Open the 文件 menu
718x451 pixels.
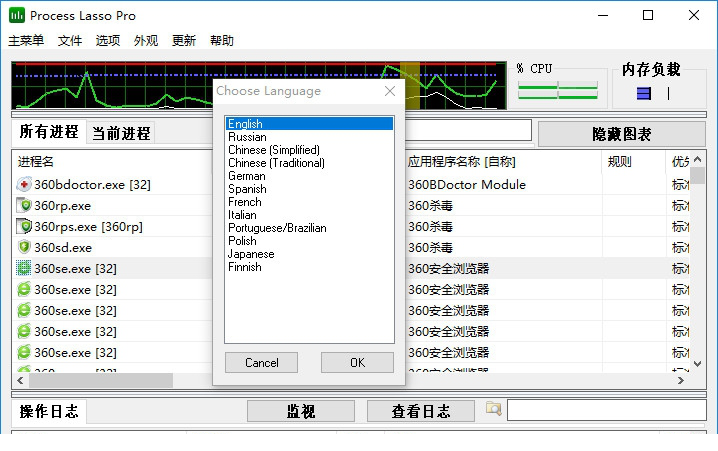pos(70,41)
